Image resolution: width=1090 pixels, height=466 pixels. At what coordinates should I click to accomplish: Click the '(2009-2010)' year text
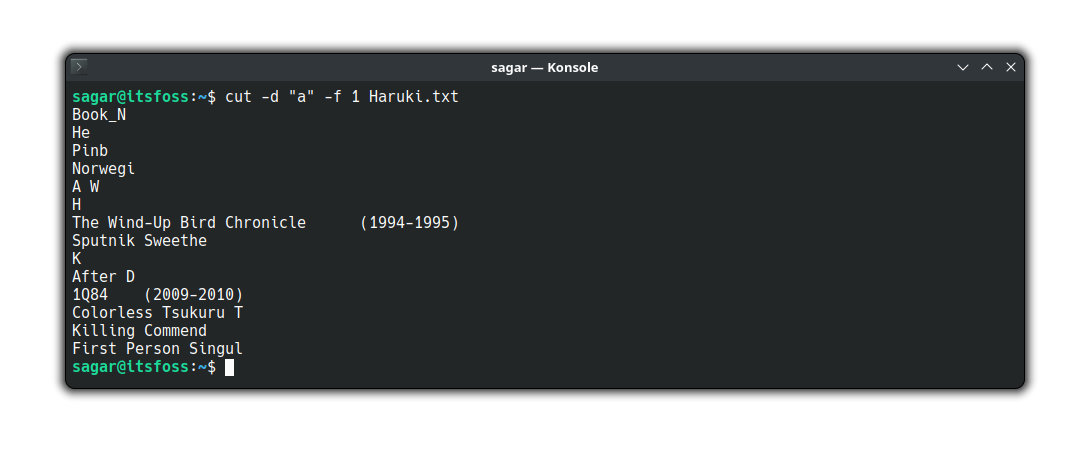point(193,295)
